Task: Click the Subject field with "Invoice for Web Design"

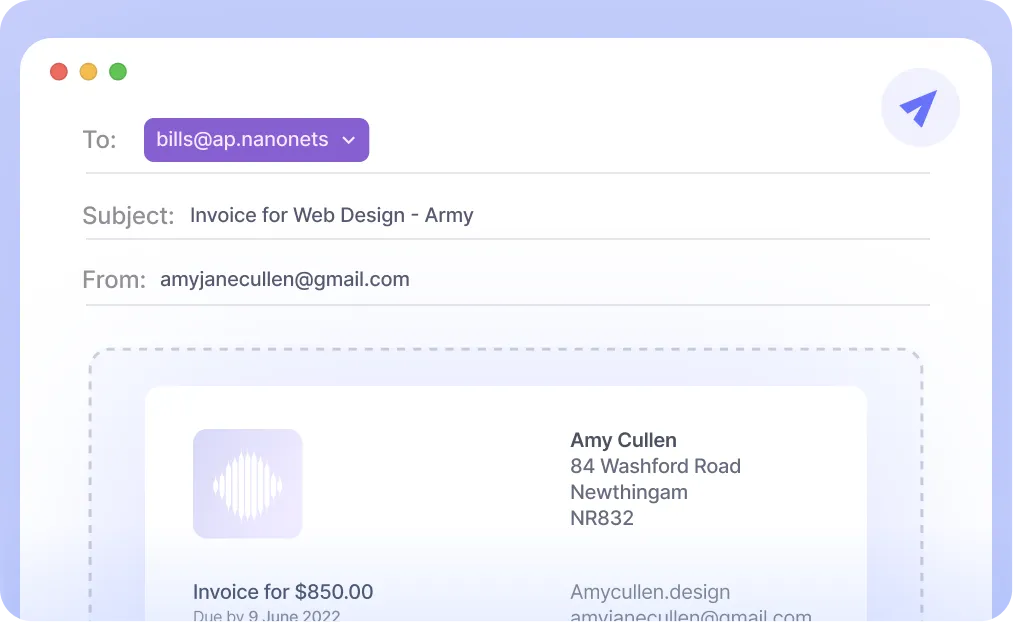Action: click(331, 215)
